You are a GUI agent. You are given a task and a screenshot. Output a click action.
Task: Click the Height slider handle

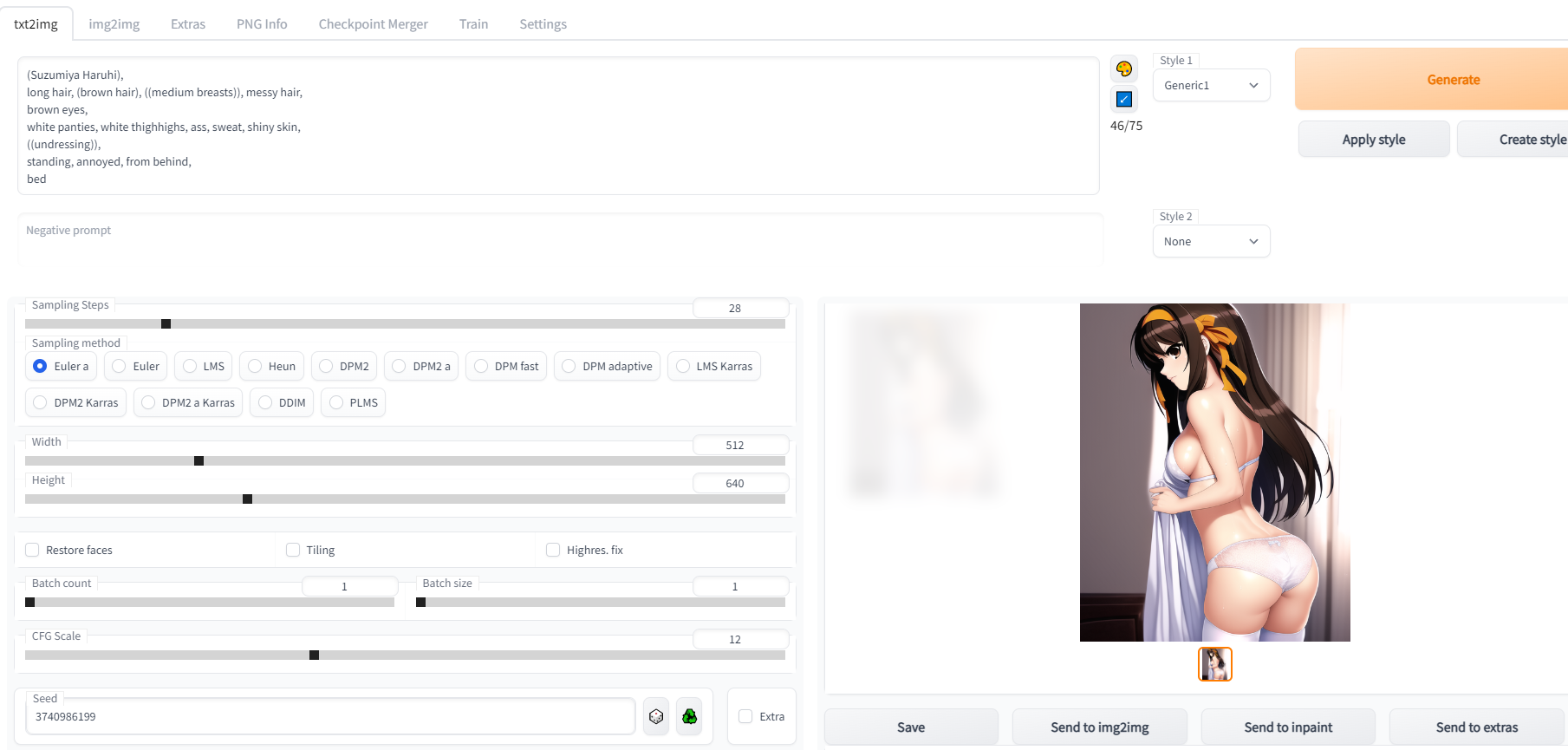tap(247, 499)
